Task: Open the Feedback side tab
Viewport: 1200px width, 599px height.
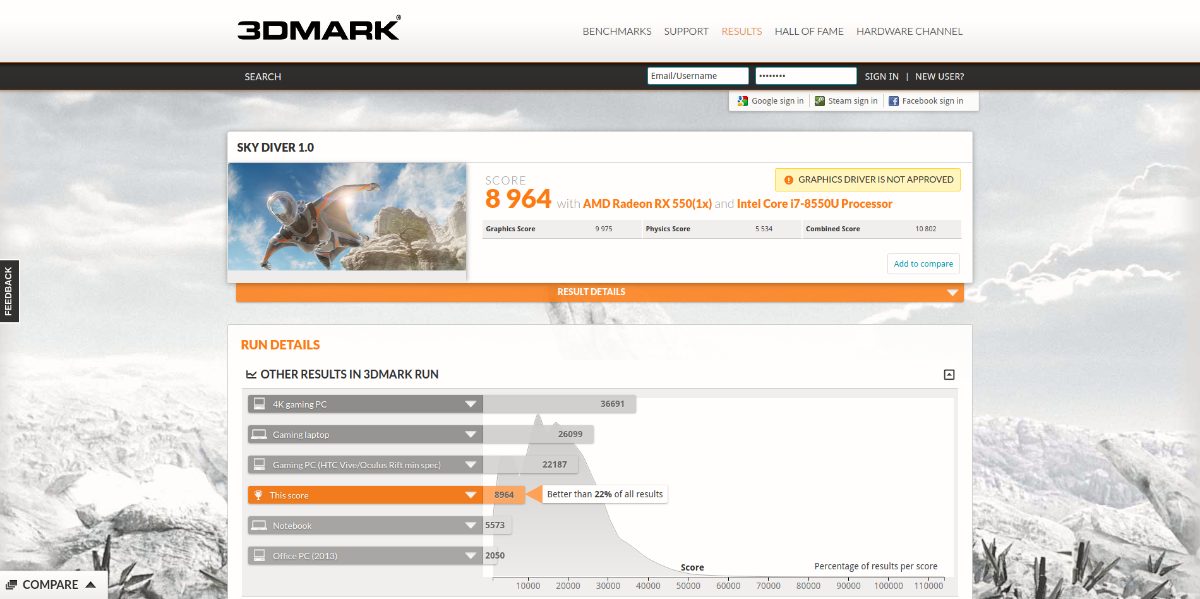Action: [9, 290]
